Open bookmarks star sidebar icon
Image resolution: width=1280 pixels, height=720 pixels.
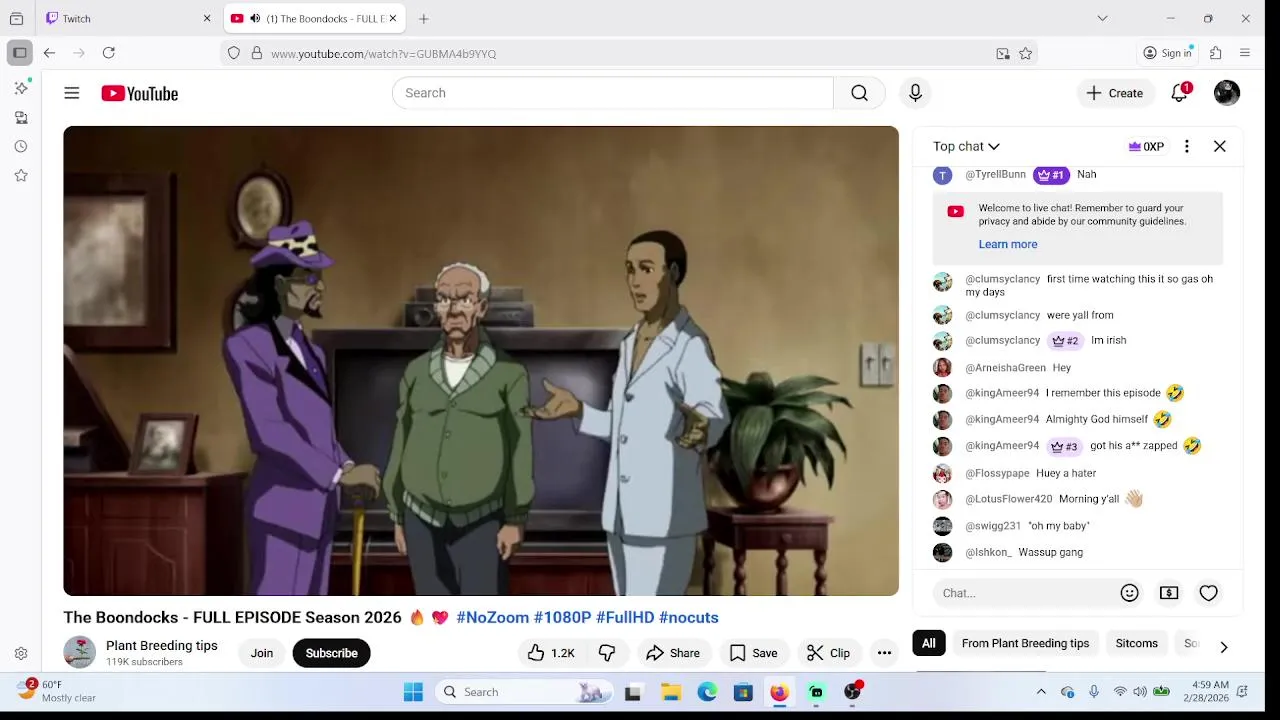(21, 175)
